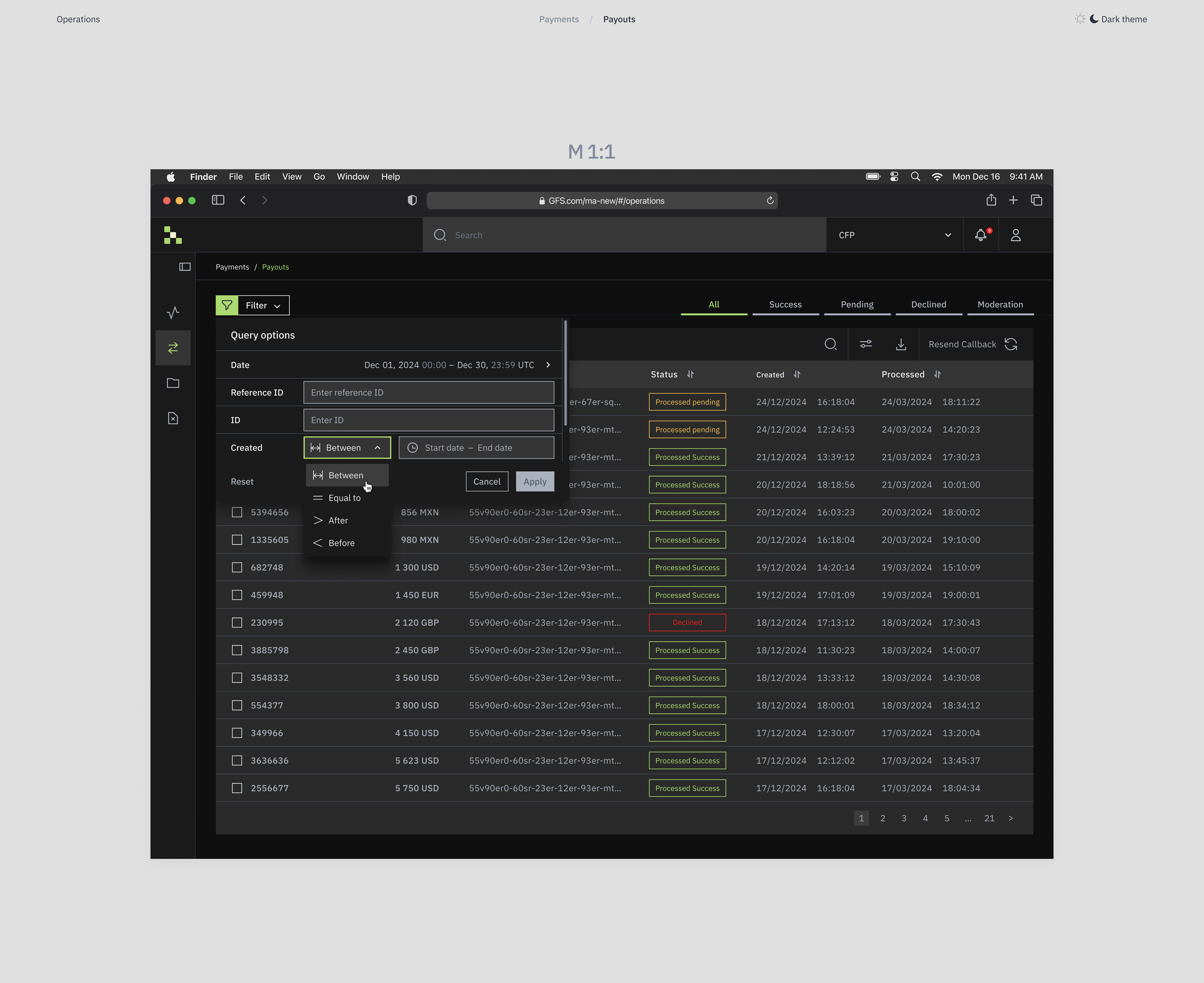Open the activity pulse sidebar icon
1204x983 pixels.
click(x=173, y=313)
